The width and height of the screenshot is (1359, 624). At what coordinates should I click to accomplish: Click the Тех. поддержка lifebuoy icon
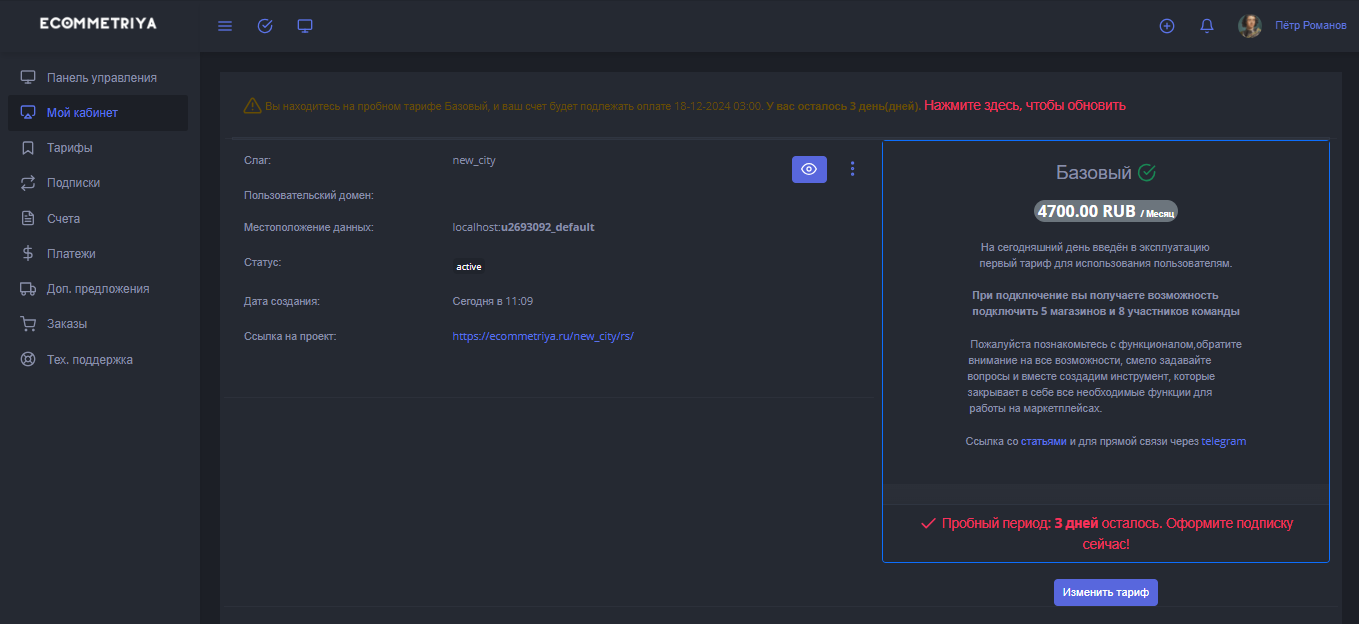[x=28, y=360]
